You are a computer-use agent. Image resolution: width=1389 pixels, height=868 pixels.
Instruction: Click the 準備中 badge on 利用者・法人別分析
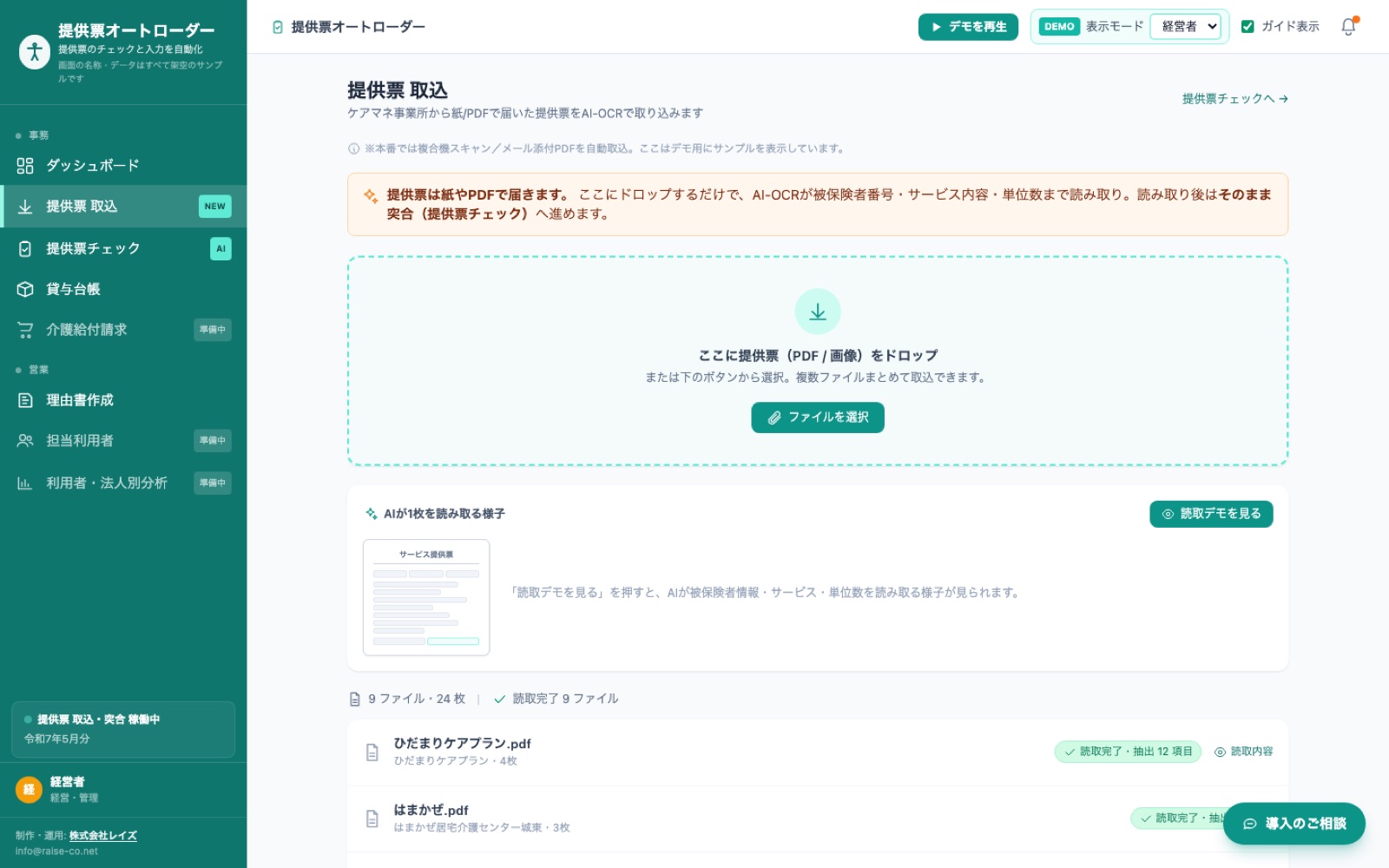[213, 483]
